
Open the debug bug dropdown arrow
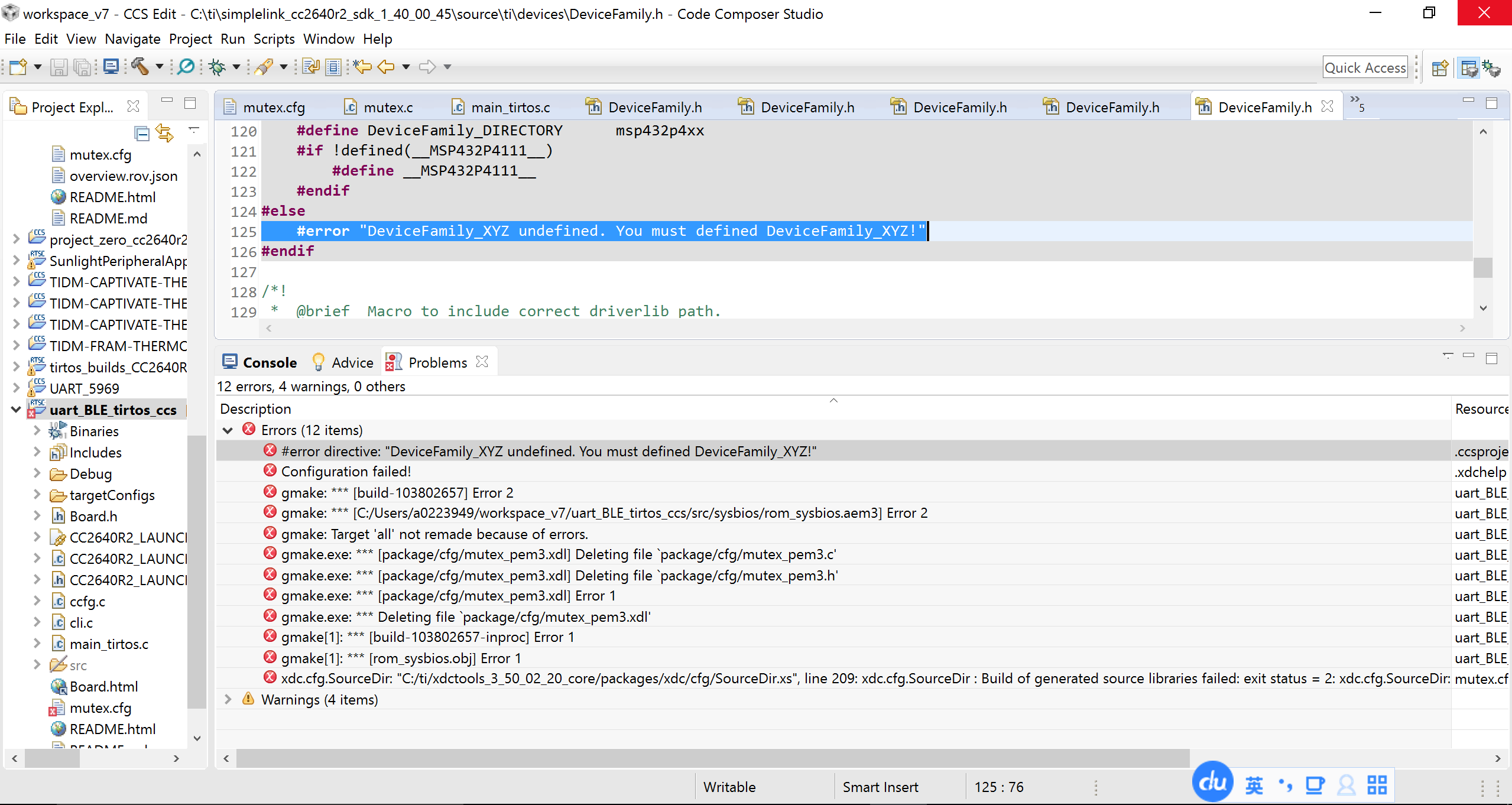[x=236, y=67]
